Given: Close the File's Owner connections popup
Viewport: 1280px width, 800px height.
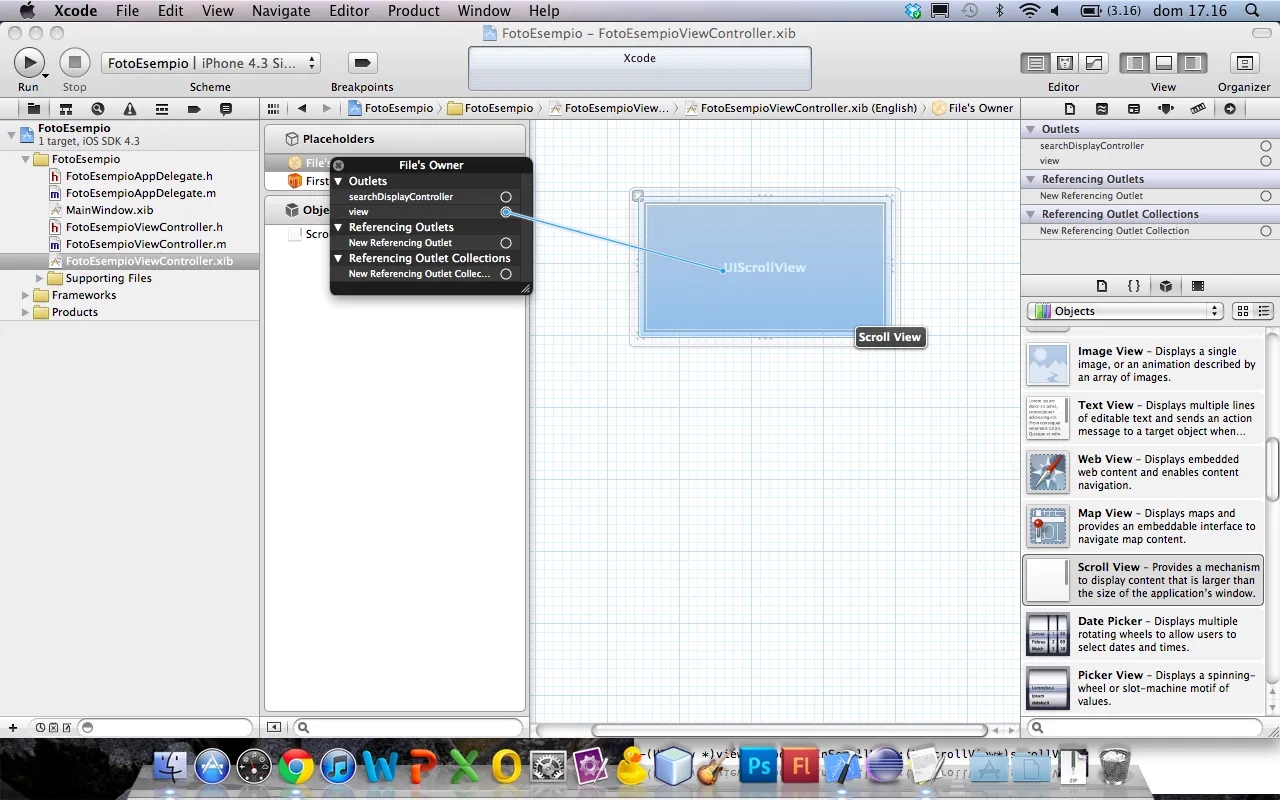Looking at the screenshot, I should click(x=339, y=165).
